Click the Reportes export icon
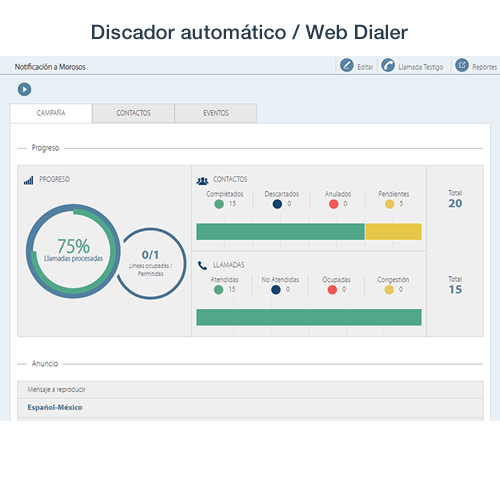 (462, 65)
